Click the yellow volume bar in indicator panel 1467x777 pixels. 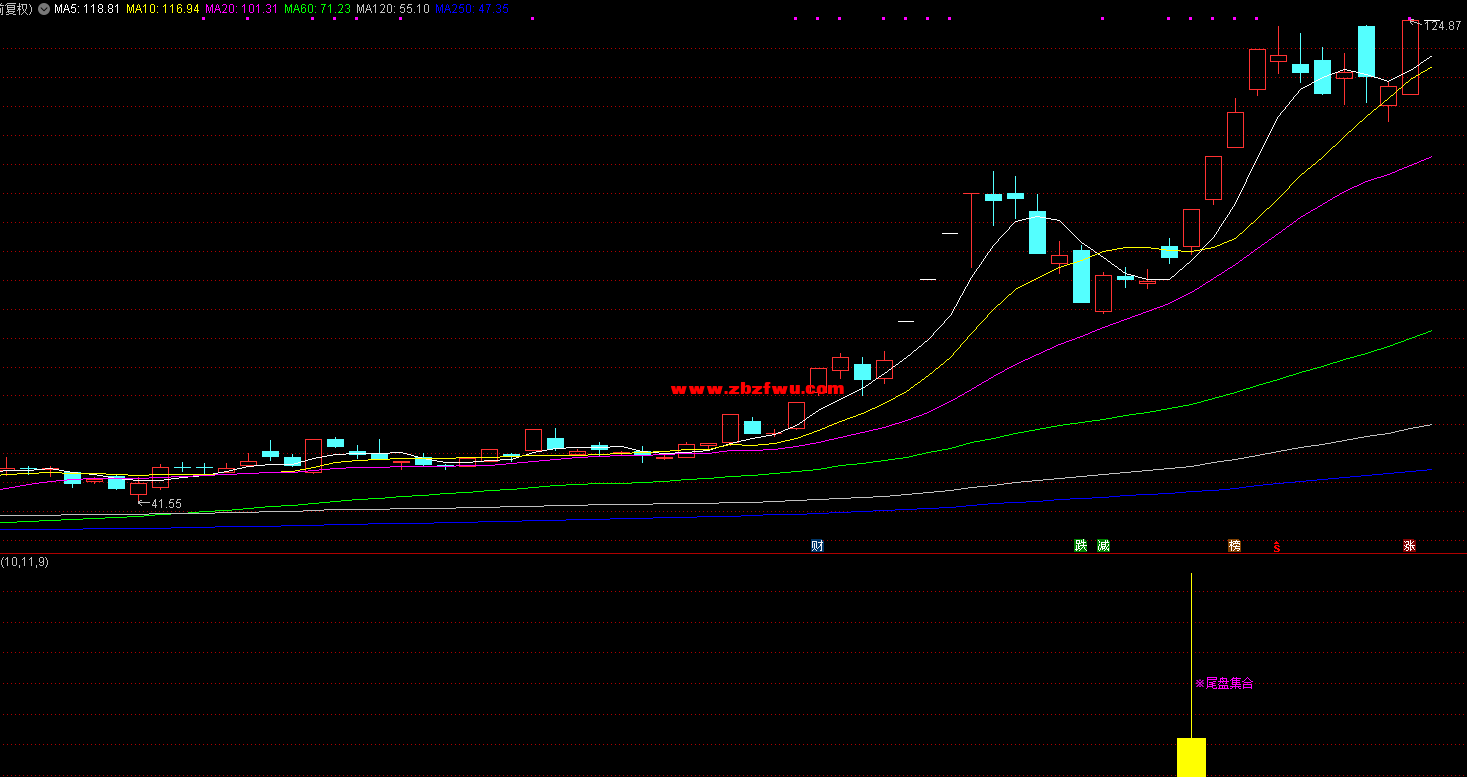click(1191, 757)
